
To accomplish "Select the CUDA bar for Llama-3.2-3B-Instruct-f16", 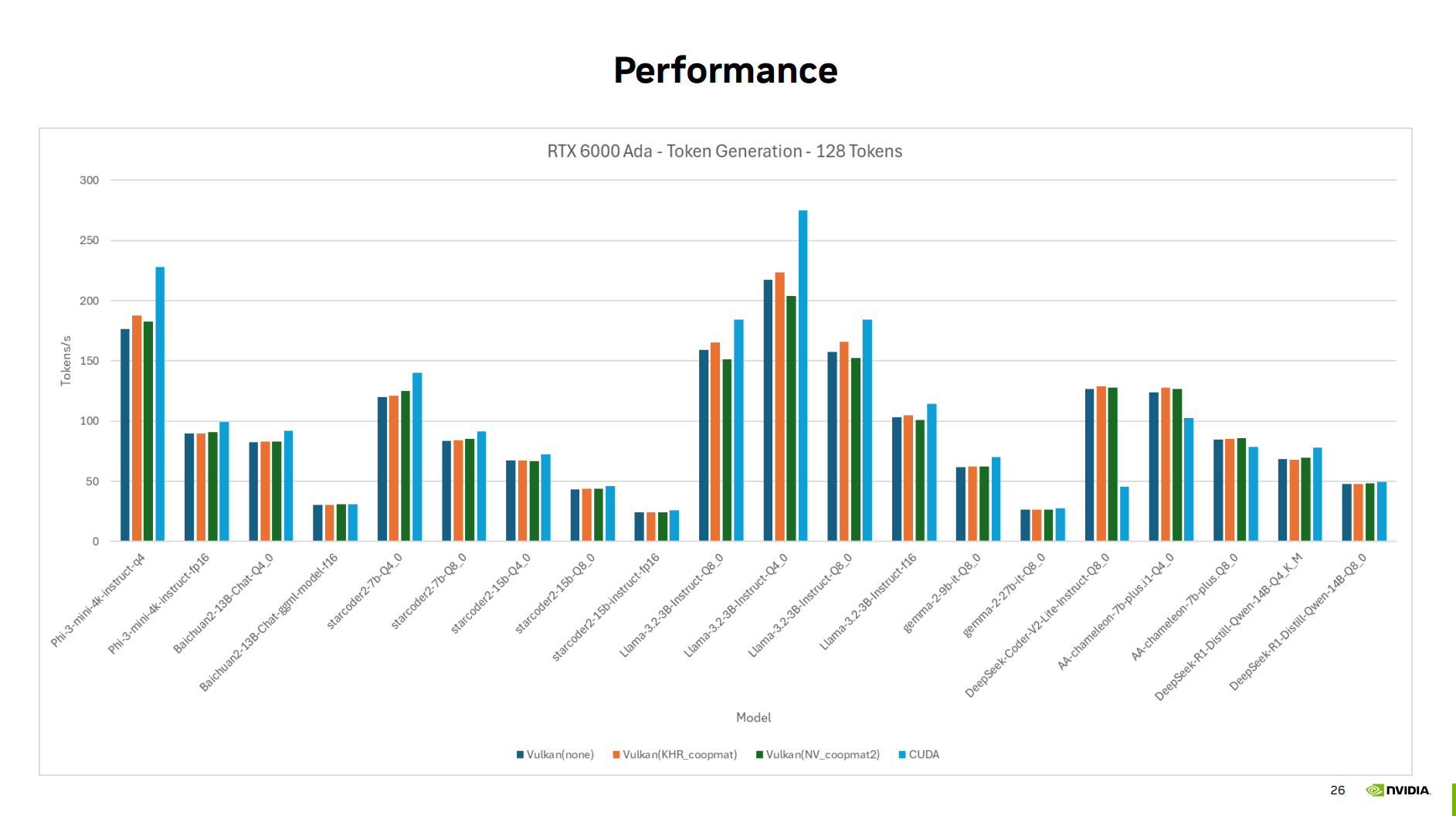I will [932, 472].
